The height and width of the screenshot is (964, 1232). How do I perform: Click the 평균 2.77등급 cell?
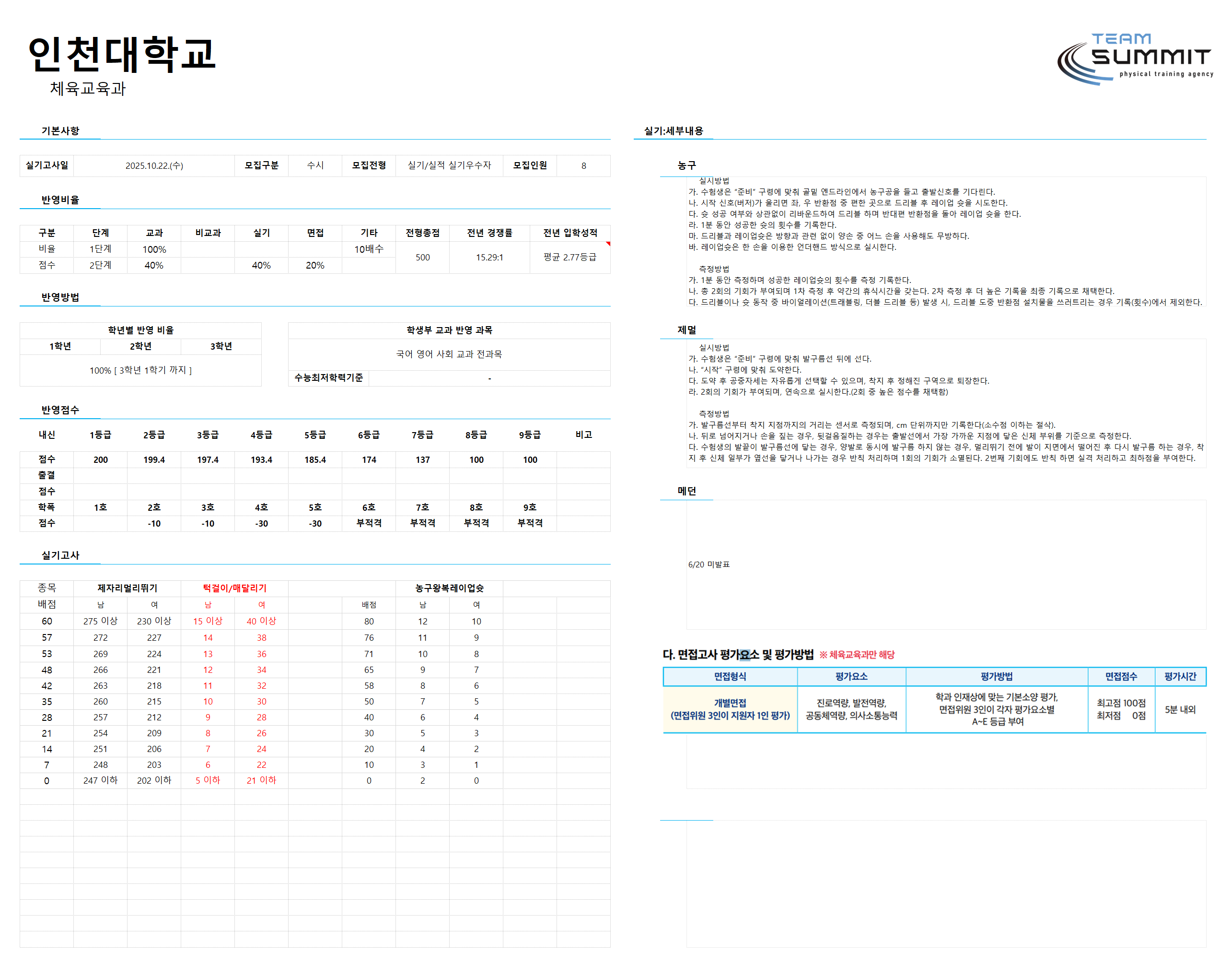[570, 258]
